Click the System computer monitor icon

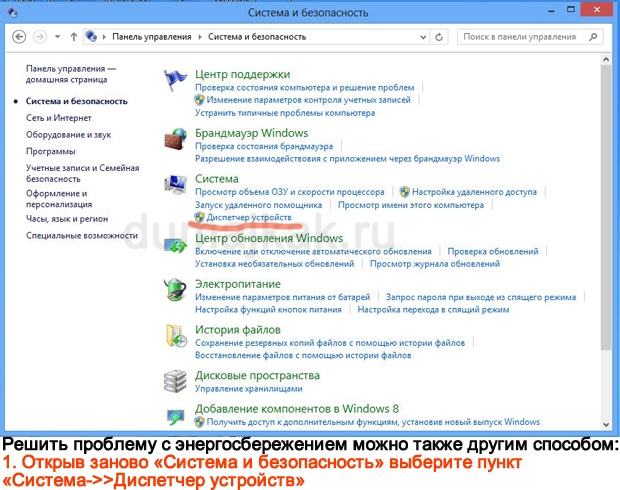175,185
